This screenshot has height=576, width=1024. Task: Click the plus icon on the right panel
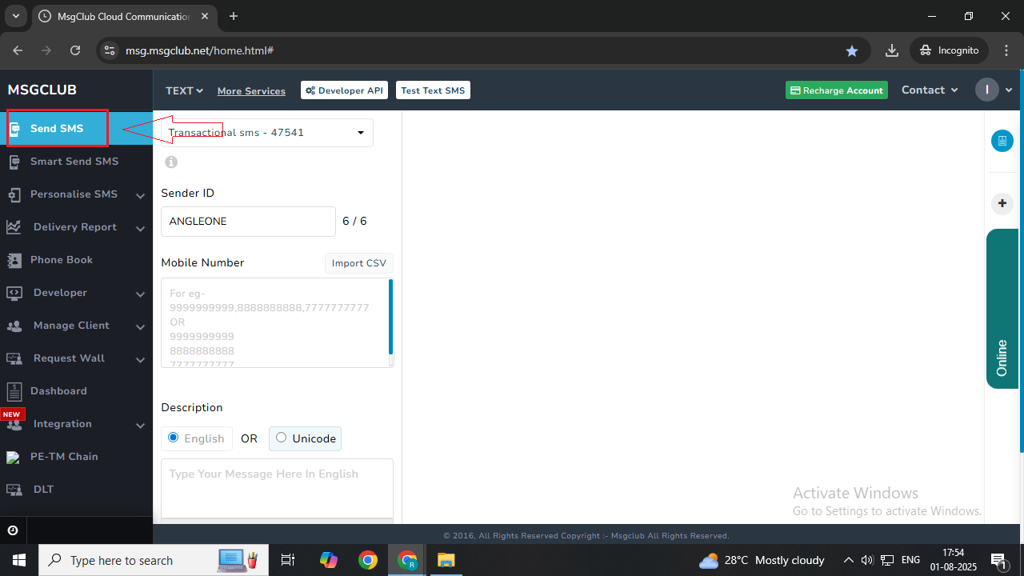1002,204
